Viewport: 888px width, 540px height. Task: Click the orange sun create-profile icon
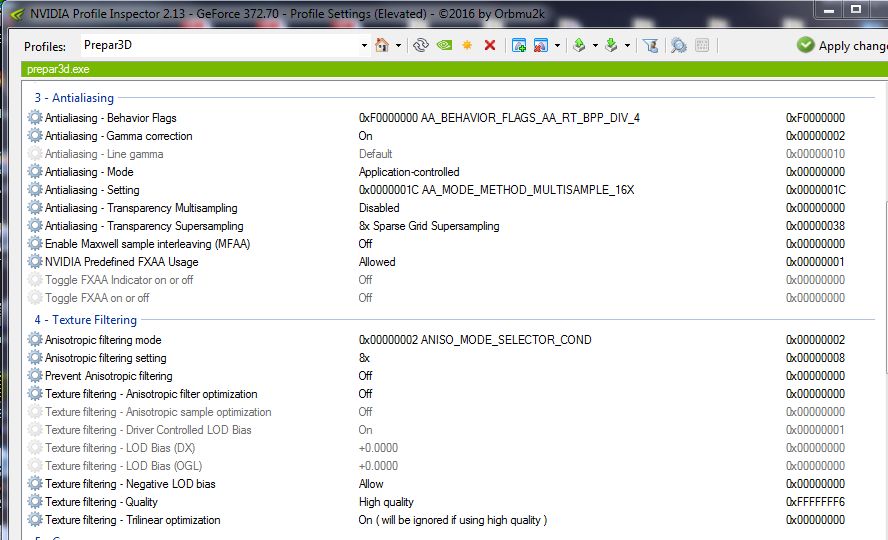(x=467, y=45)
